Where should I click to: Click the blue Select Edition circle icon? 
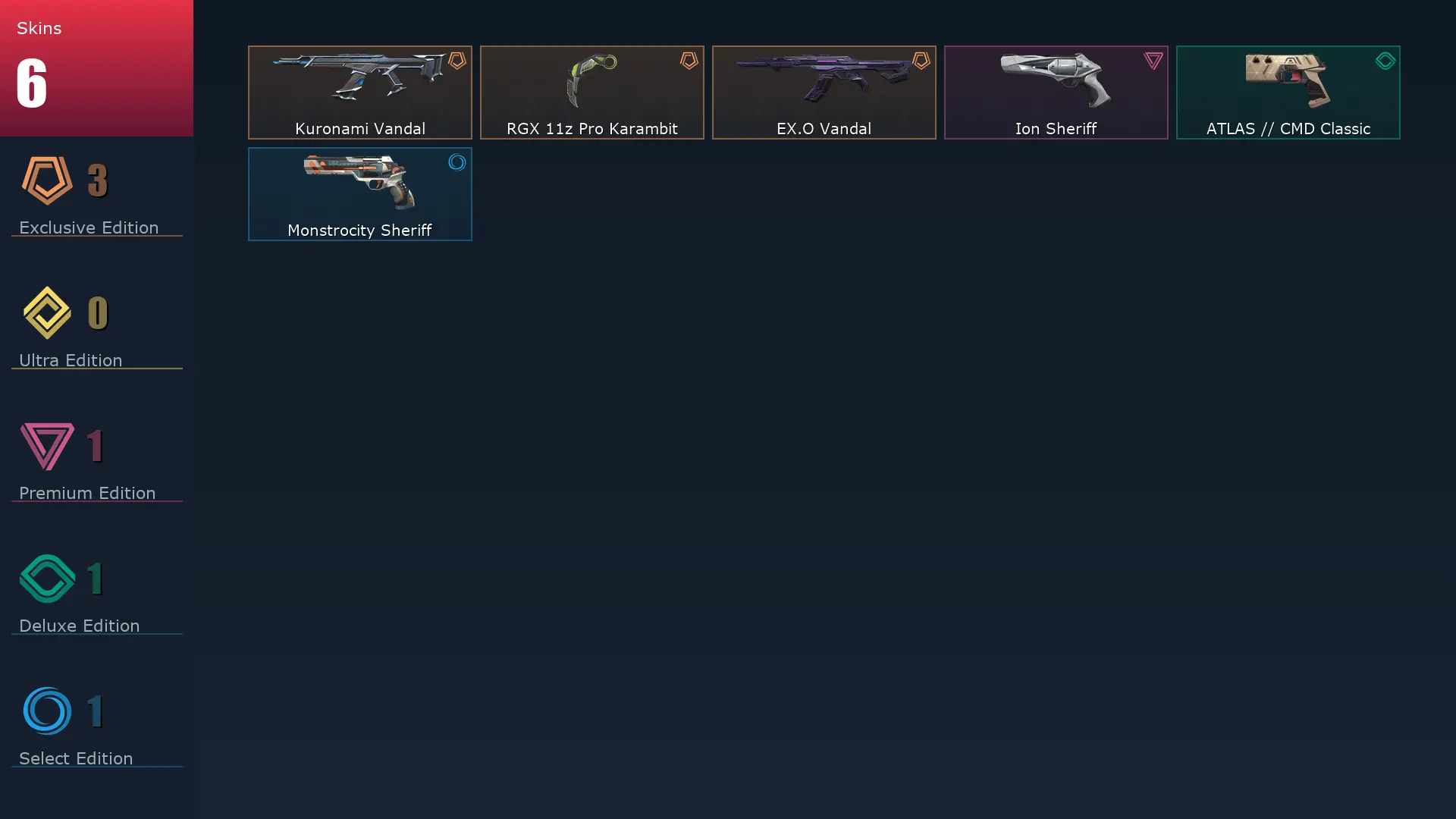[x=47, y=711]
